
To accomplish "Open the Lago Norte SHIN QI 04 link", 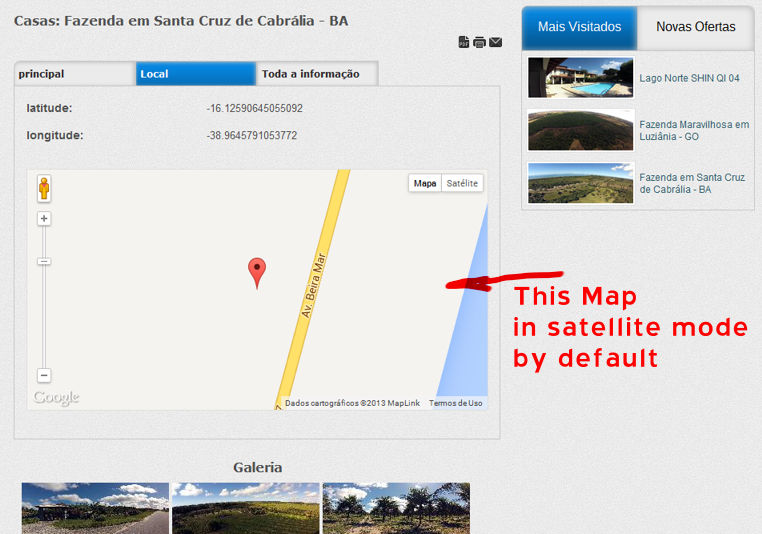I will click(x=689, y=78).
